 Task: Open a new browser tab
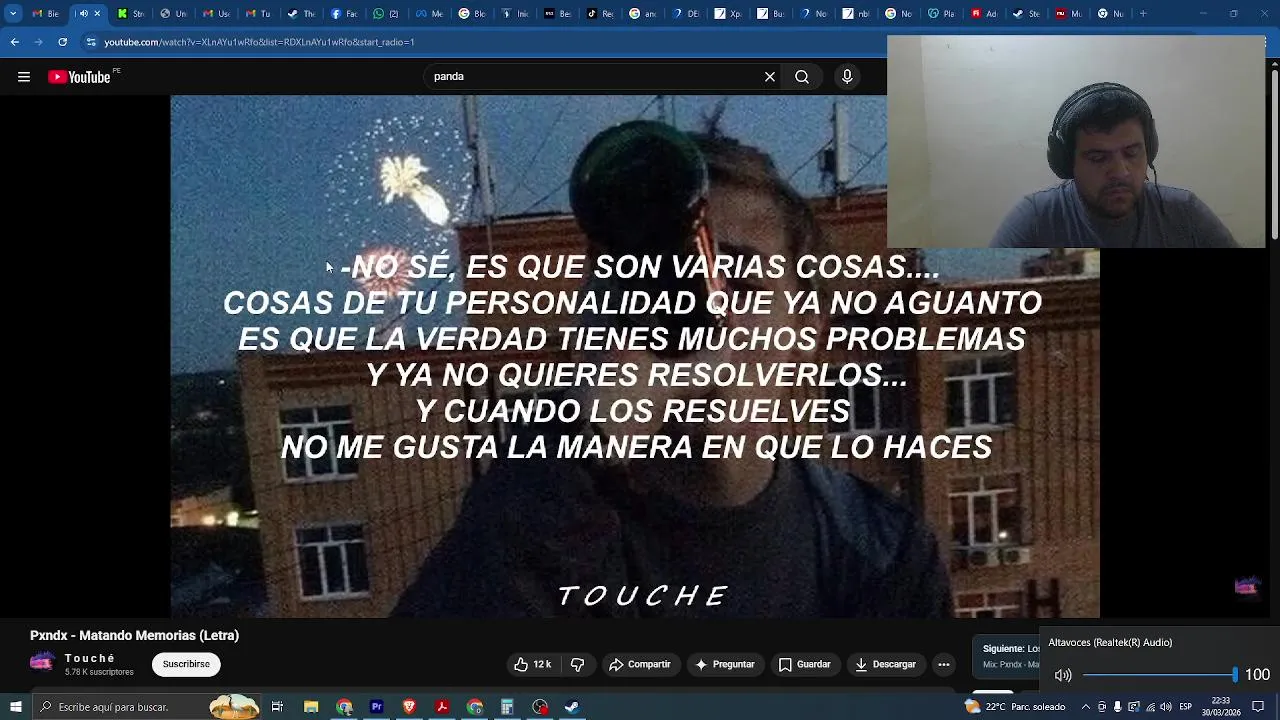(1143, 14)
